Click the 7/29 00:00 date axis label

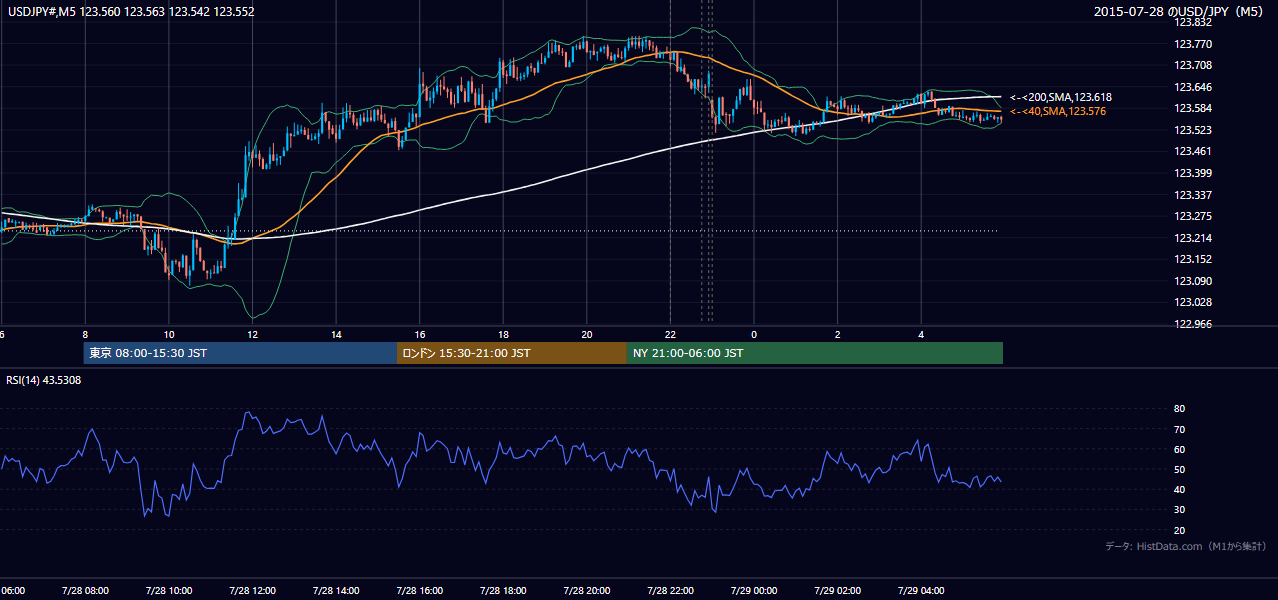tap(754, 591)
